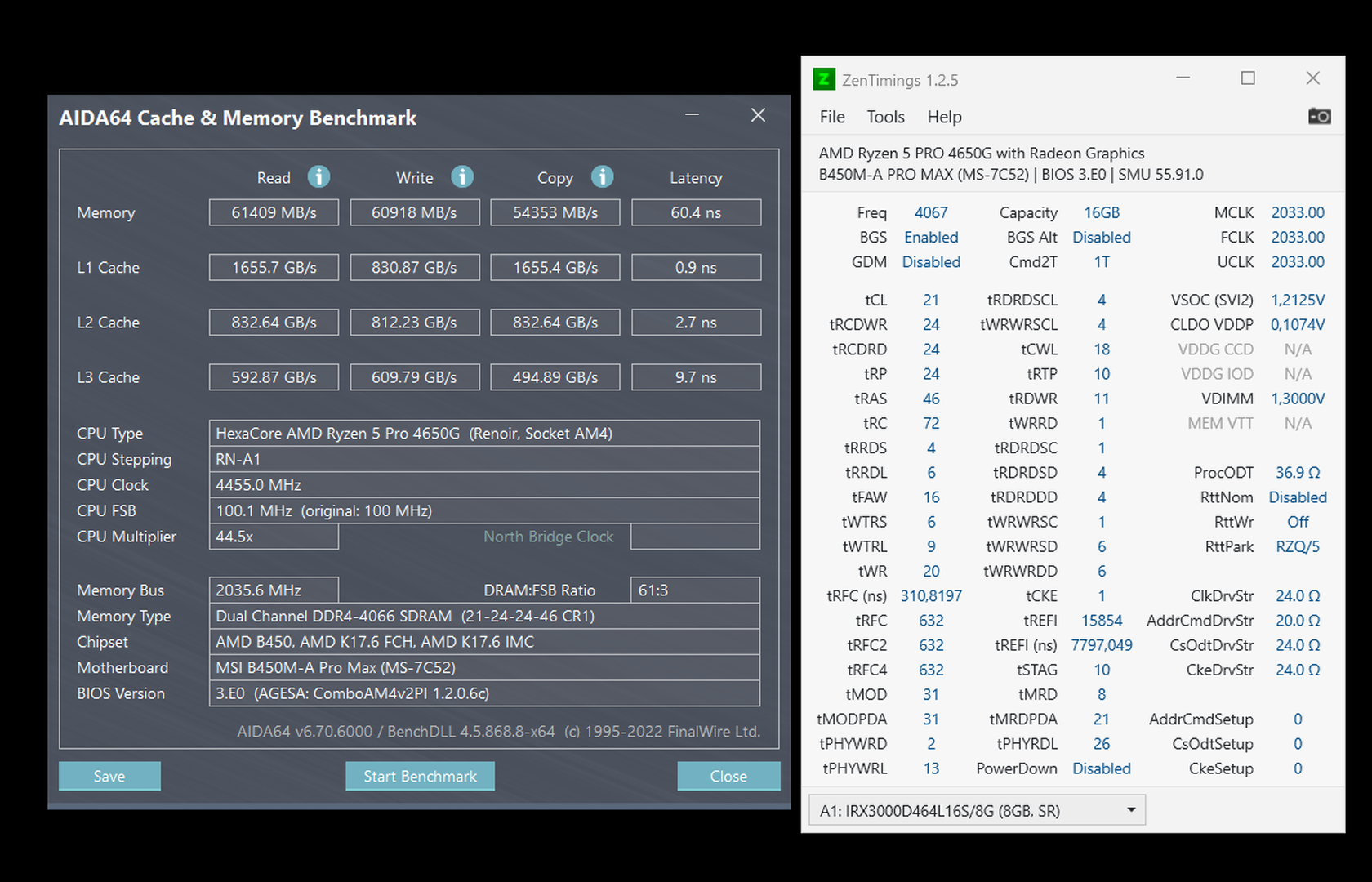This screenshot has height=882, width=1372.
Task: Click the Capacity value 16GB in ZenTimings
Action: (x=1102, y=212)
